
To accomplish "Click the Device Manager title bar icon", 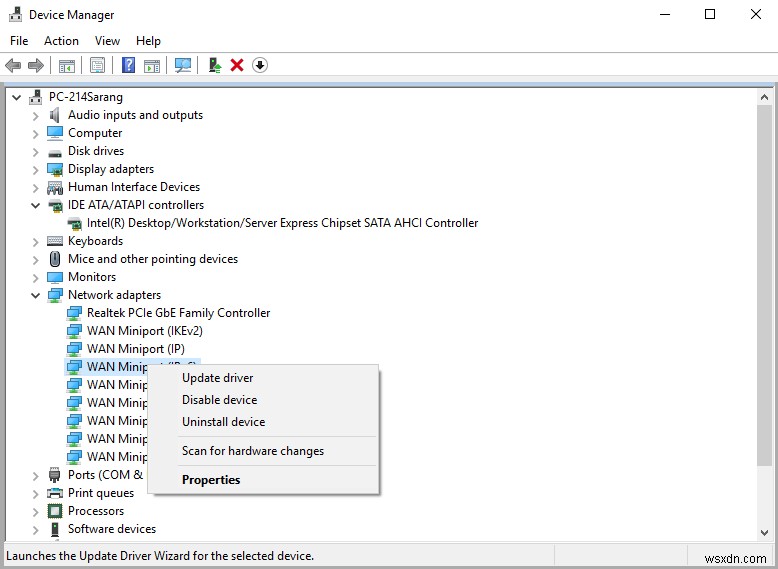I will (15, 14).
